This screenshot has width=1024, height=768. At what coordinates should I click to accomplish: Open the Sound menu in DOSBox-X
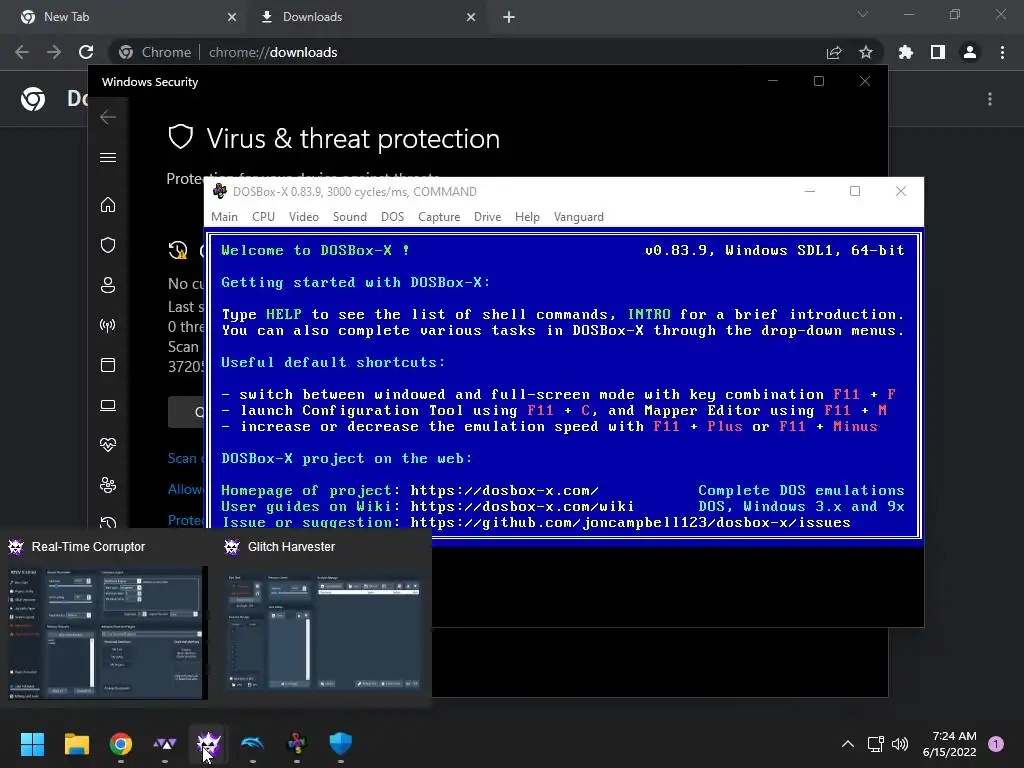pyautogui.click(x=349, y=217)
